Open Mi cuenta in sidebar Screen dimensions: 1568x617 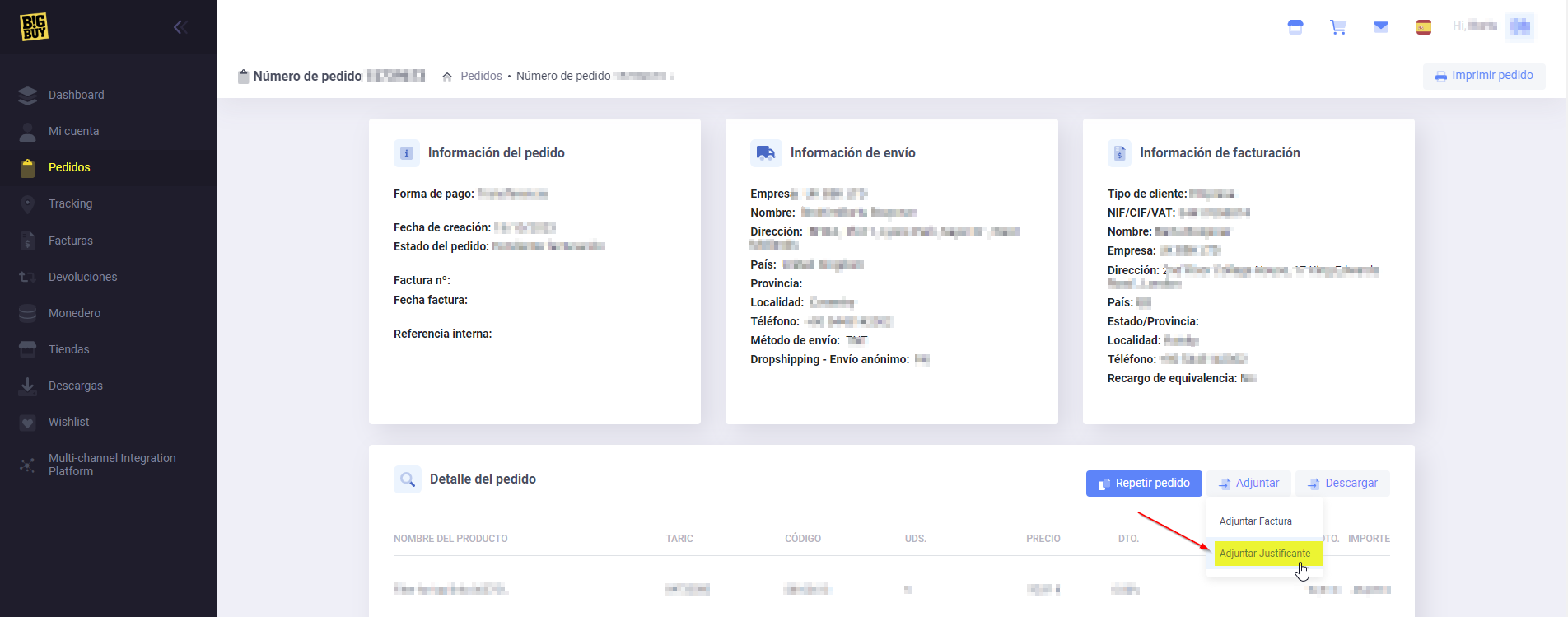73,131
